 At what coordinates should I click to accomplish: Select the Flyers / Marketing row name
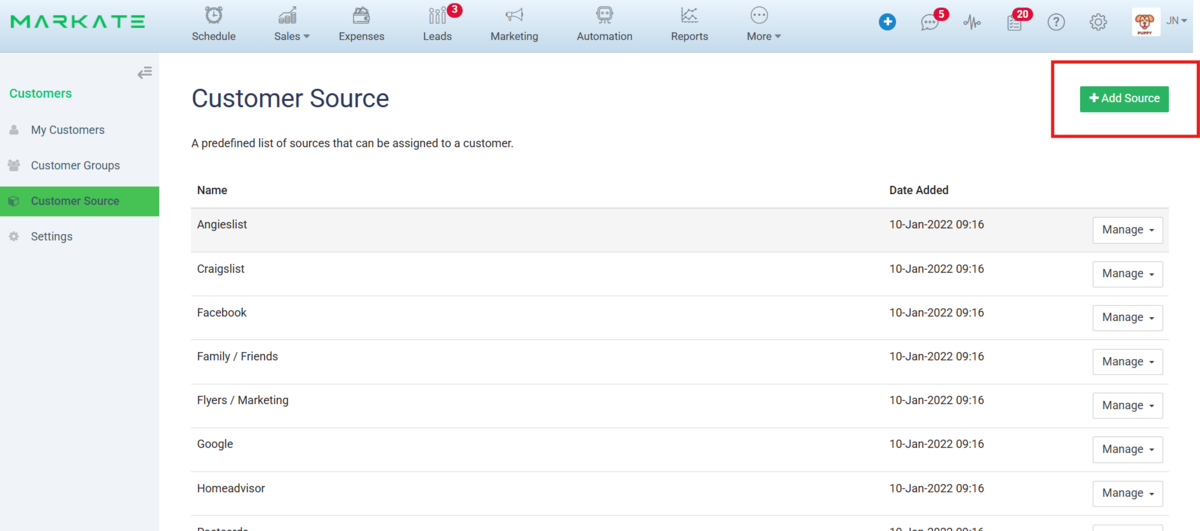coord(243,401)
